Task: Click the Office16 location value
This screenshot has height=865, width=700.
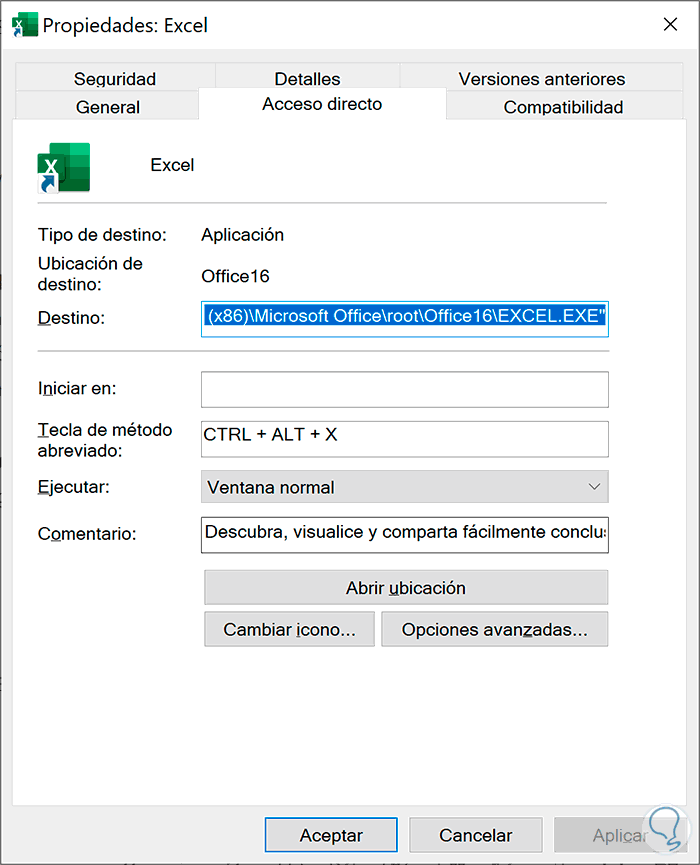Action: point(235,276)
